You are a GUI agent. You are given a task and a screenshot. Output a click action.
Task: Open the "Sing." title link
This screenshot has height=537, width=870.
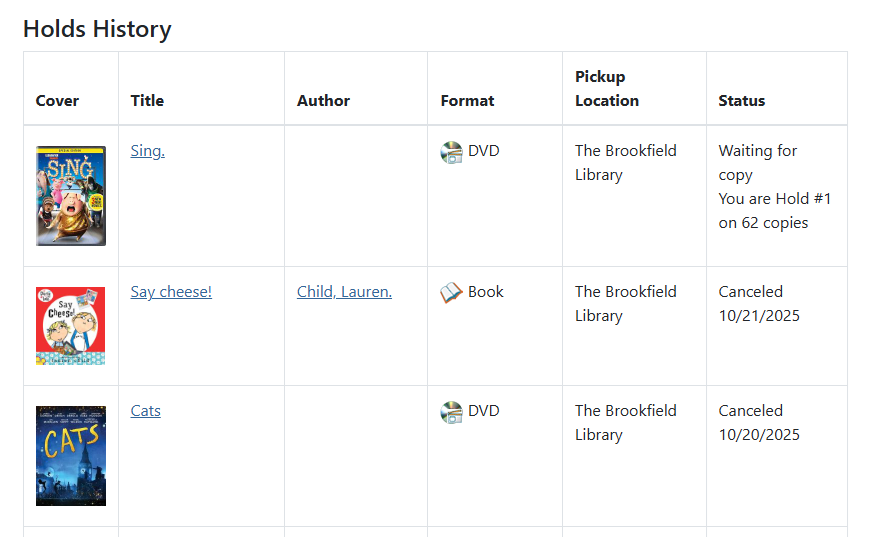point(147,151)
